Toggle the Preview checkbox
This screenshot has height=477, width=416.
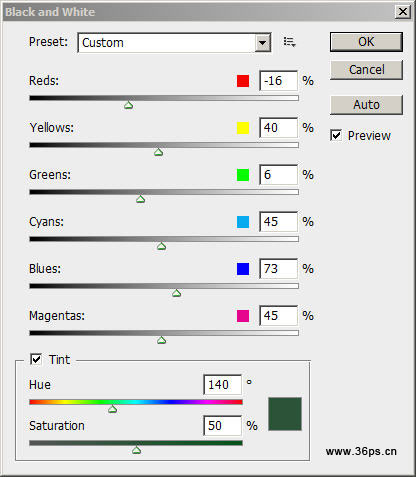336,135
